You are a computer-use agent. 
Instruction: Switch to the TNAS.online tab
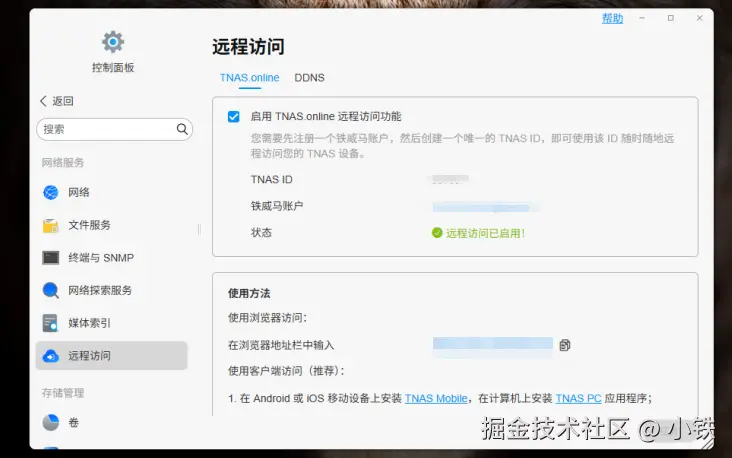(249, 78)
